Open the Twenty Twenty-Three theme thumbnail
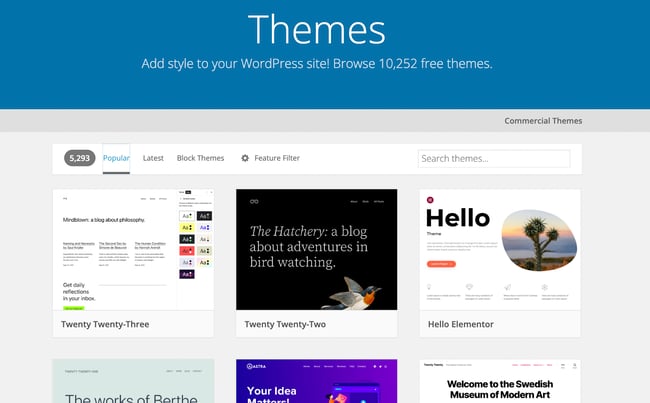This screenshot has height=403, width=650. [x=133, y=250]
